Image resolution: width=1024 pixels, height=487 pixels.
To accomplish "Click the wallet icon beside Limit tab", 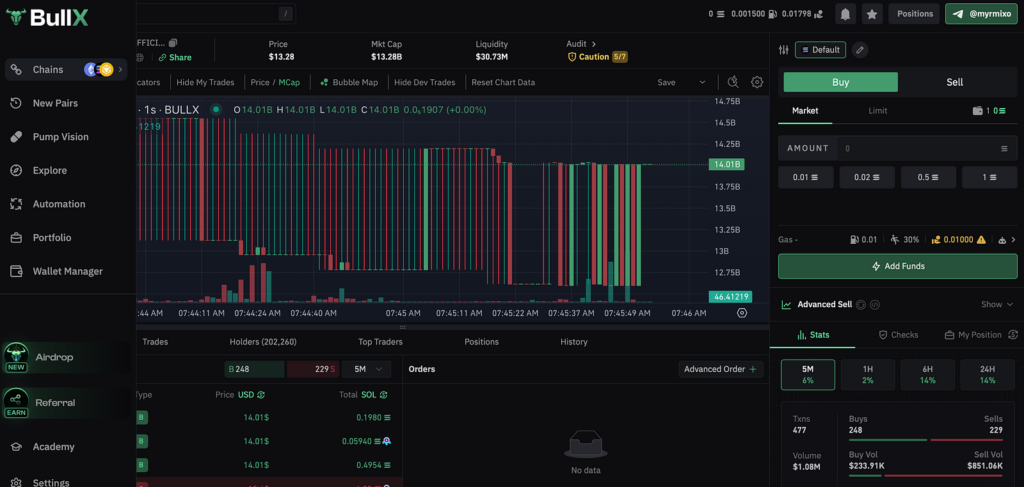I will pyautogui.click(x=978, y=111).
